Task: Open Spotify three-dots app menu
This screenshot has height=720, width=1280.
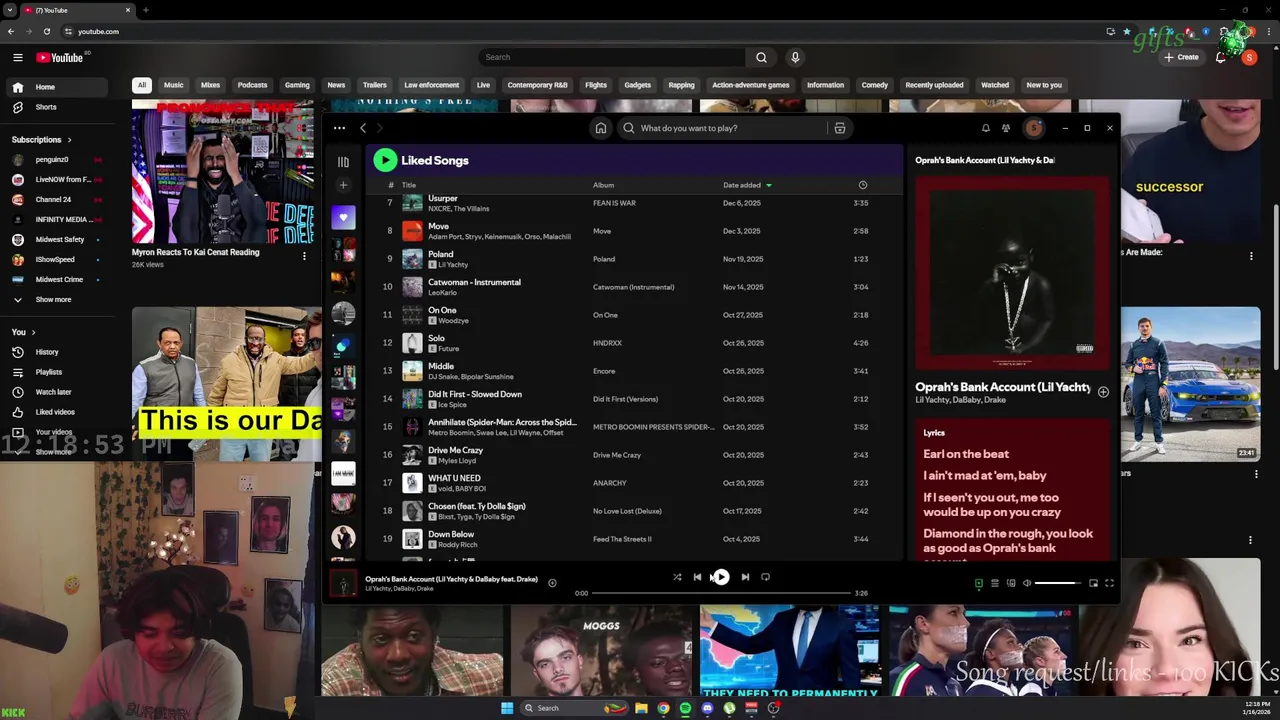Action: (339, 128)
